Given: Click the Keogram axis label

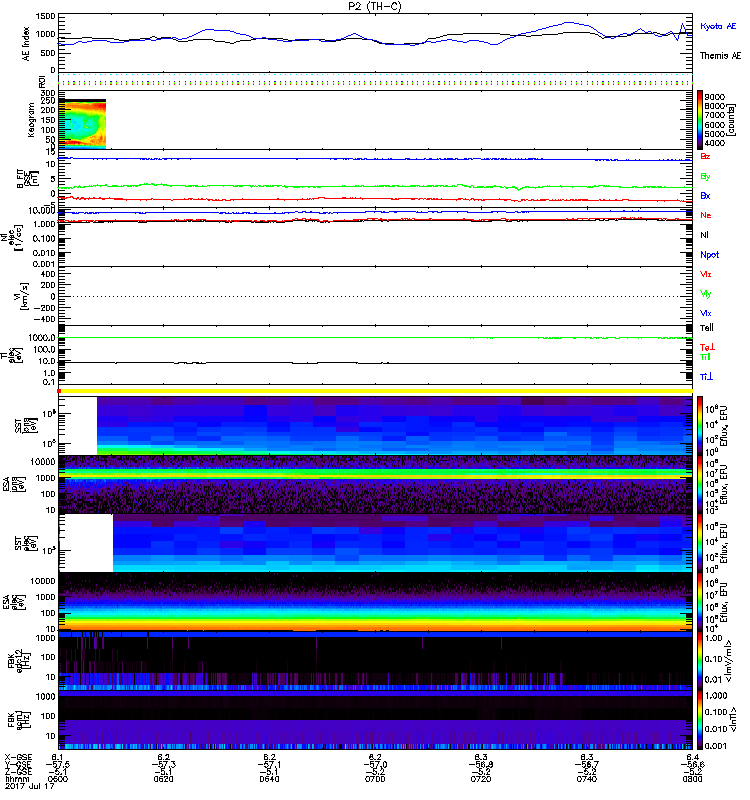Looking at the screenshot, I should (31, 120).
